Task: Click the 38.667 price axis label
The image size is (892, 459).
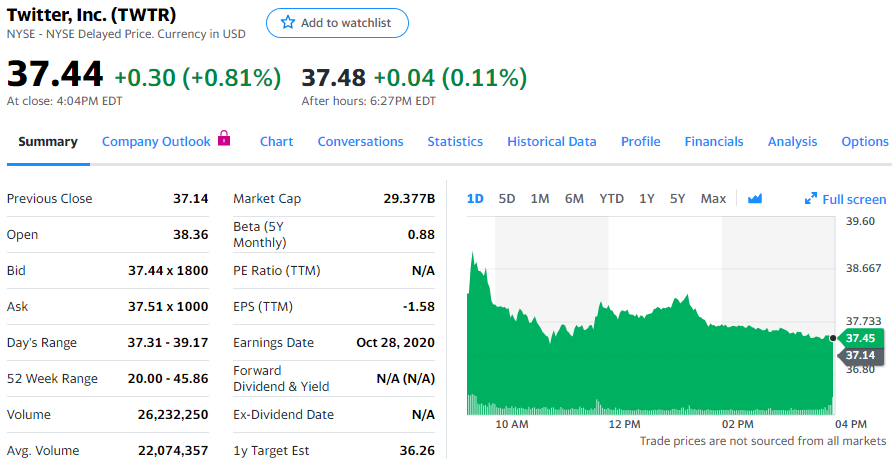Action: click(864, 268)
